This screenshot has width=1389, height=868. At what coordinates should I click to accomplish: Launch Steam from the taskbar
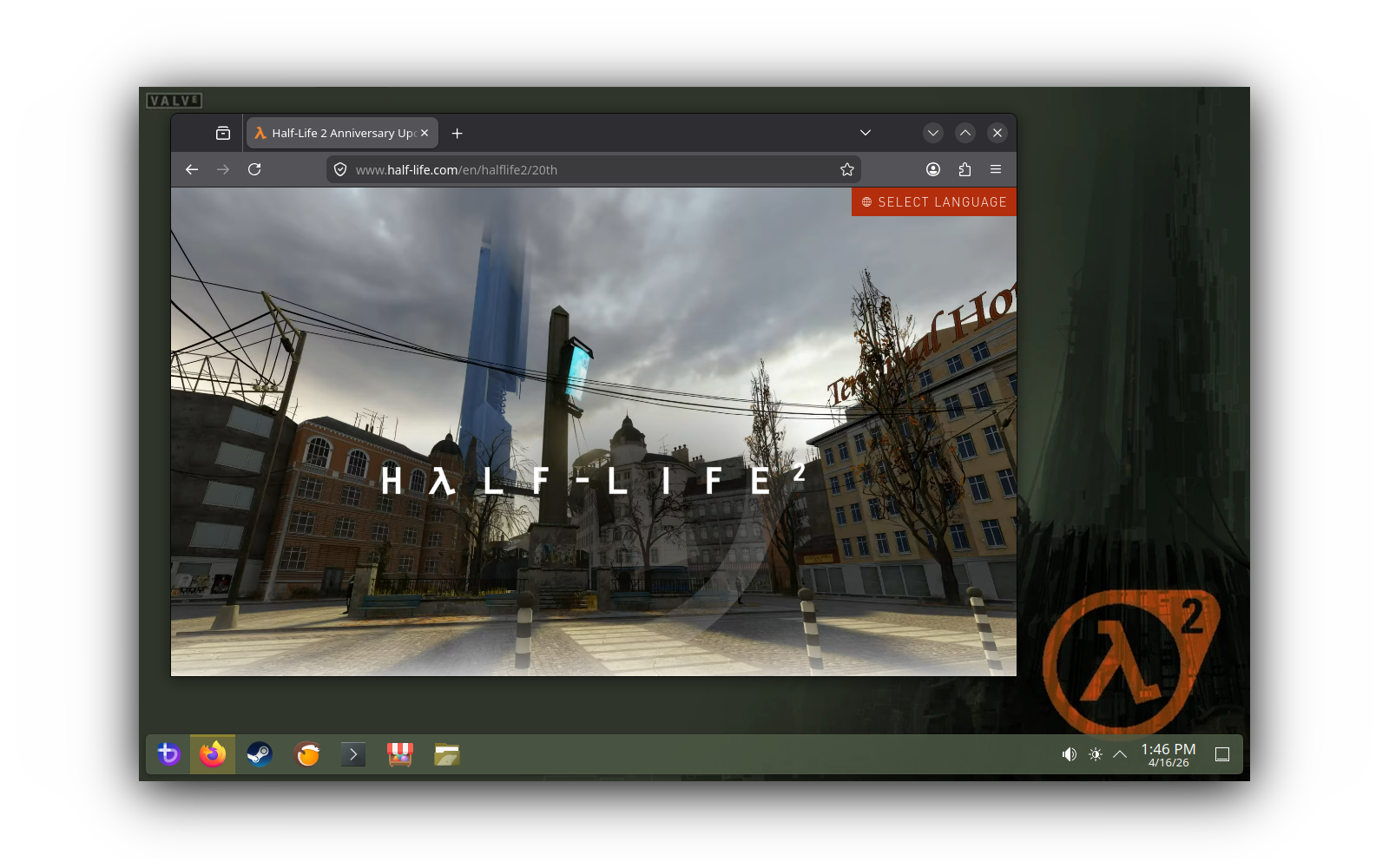point(260,754)
